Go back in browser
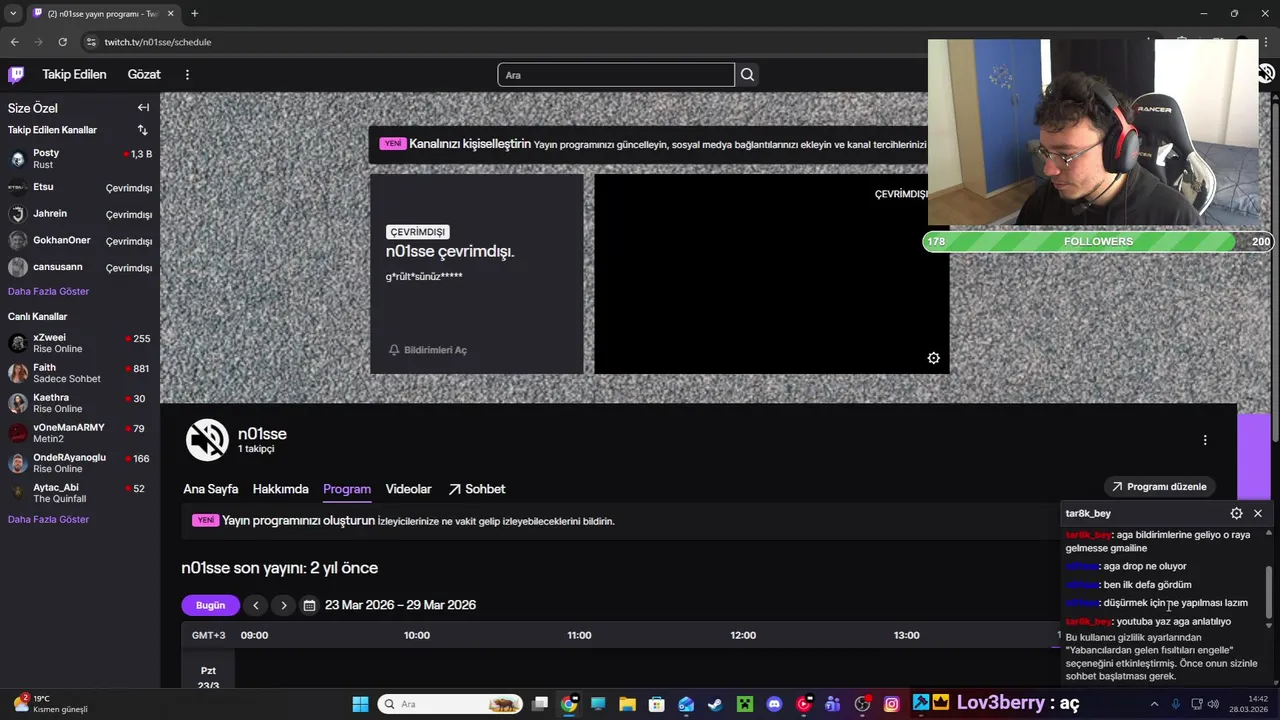1280x720 pixels. click(x=14, y=42)
